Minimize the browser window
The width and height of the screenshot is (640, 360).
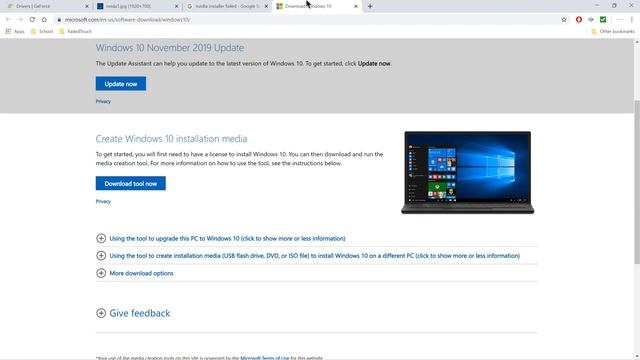[x=597, y=6]
